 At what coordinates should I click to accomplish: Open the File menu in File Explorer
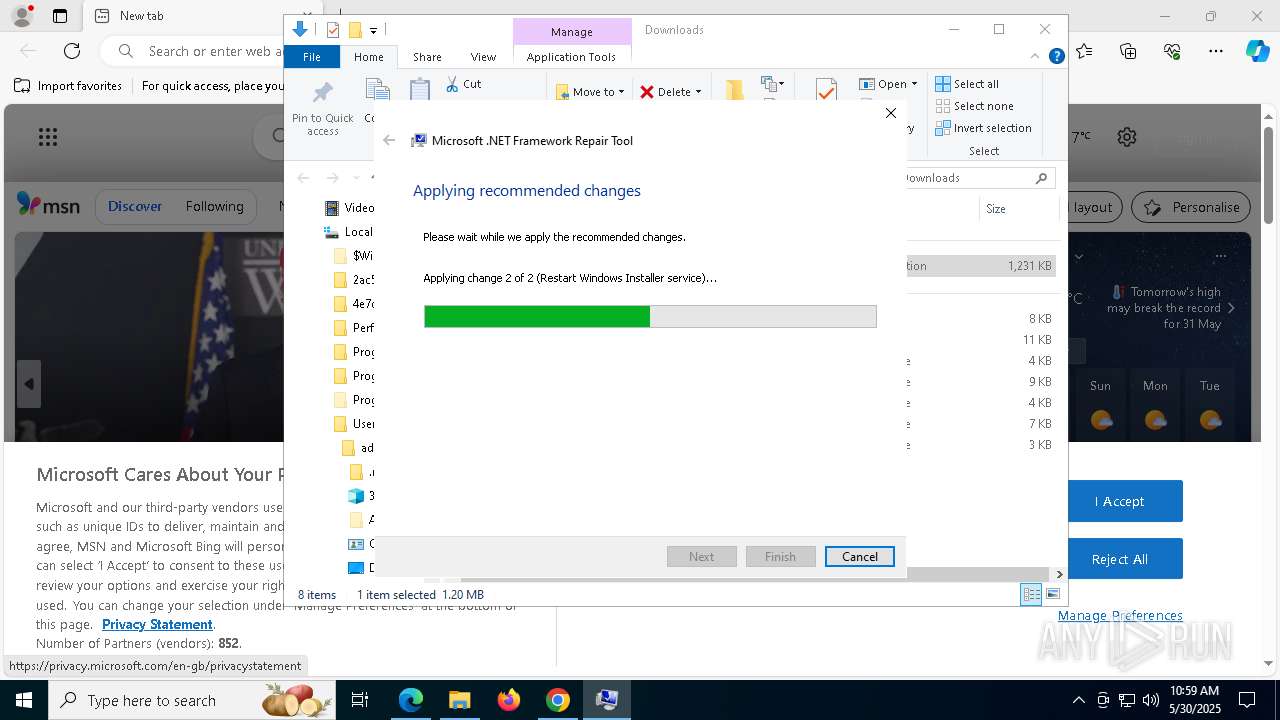coord(312,57)
